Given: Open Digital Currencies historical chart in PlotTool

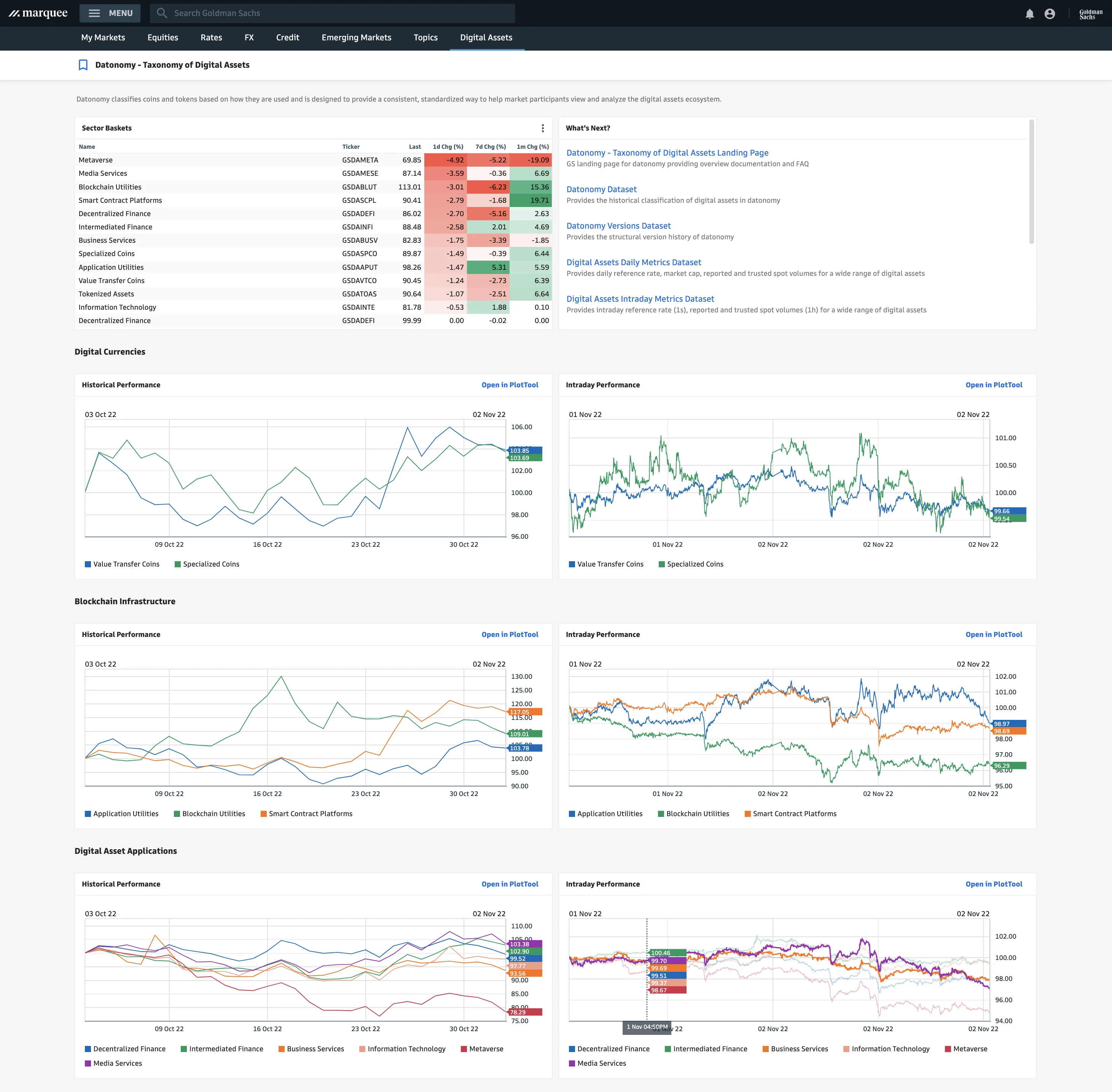Looking at the screenshot, I should [x=509, y=385].
